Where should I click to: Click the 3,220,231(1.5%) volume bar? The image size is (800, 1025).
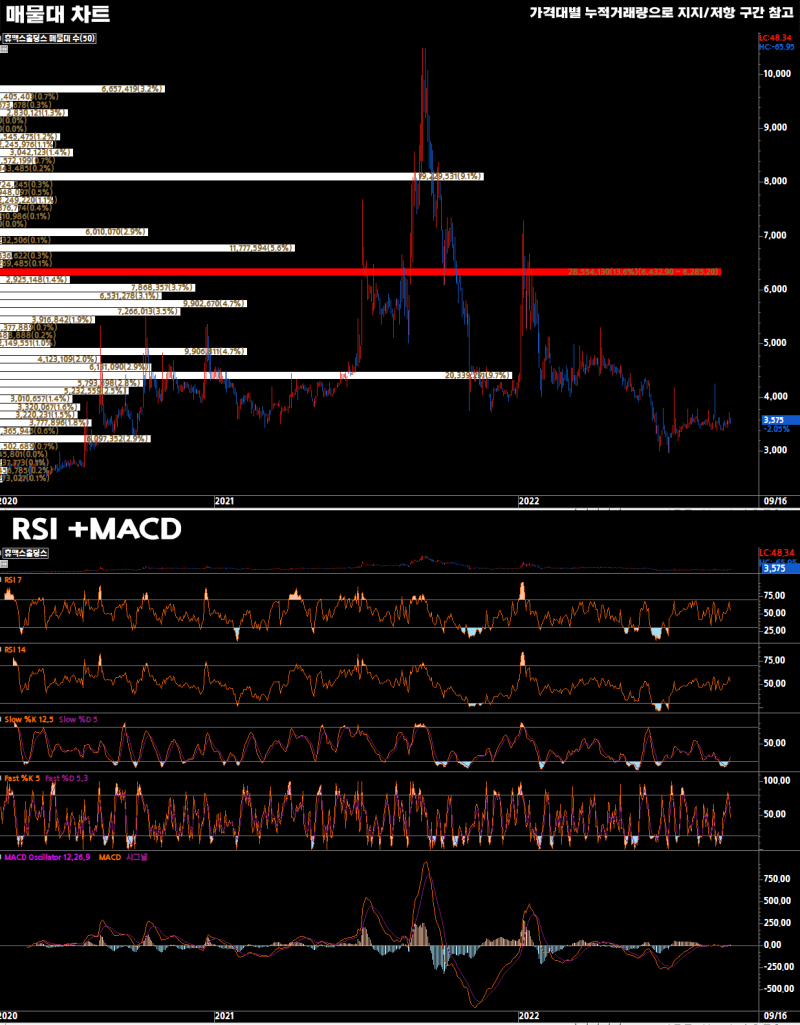pos(39,414)
